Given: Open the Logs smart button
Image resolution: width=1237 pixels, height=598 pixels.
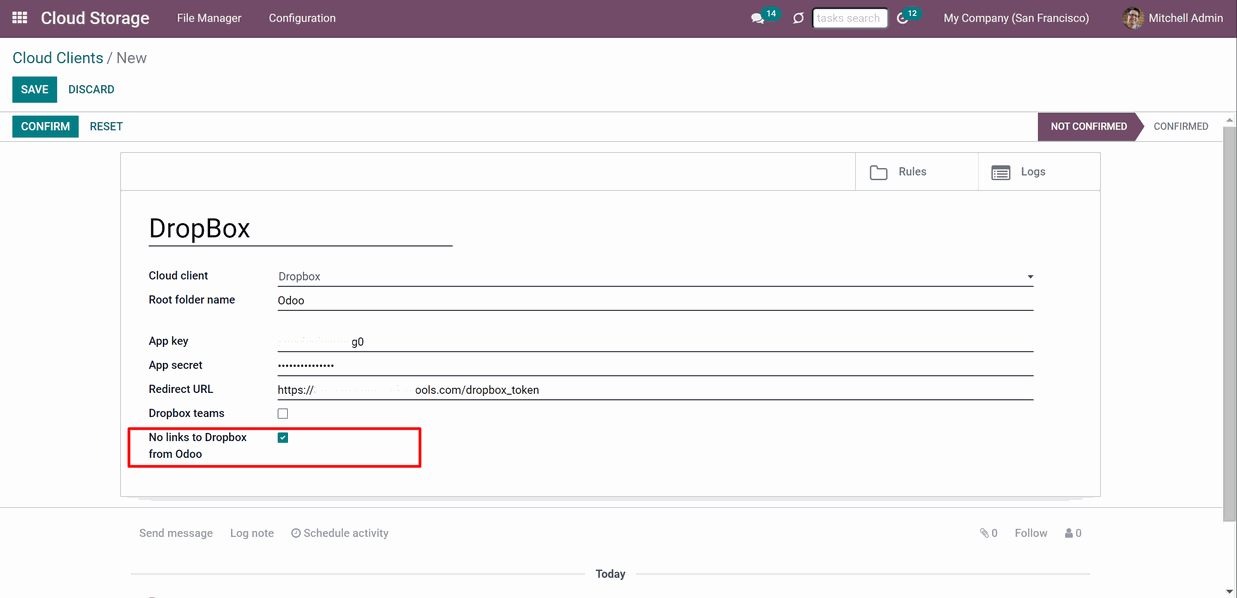Looking at the screenshot, I should coord(1039,172).
